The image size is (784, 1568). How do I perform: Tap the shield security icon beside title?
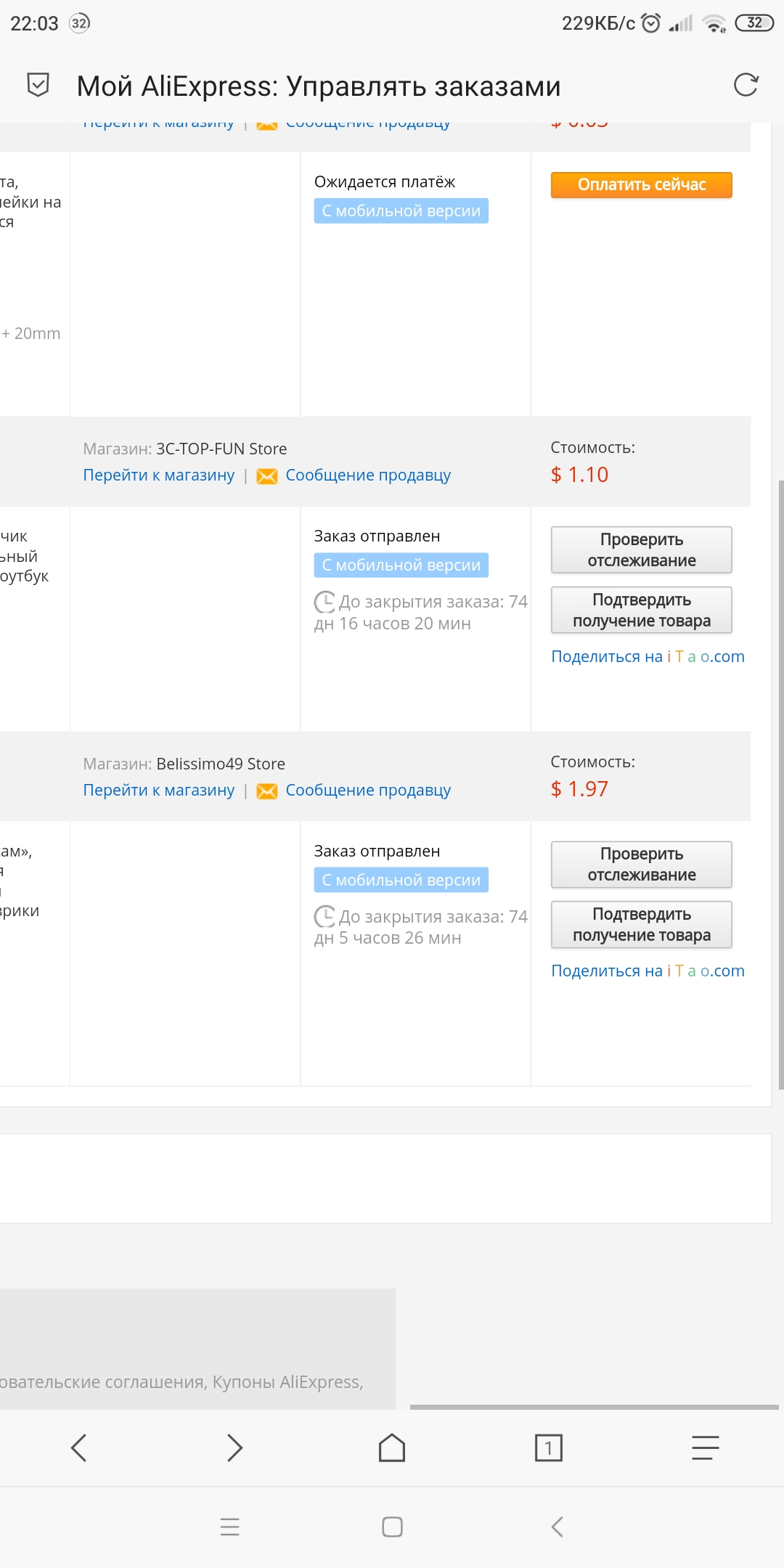pos(38,85)
